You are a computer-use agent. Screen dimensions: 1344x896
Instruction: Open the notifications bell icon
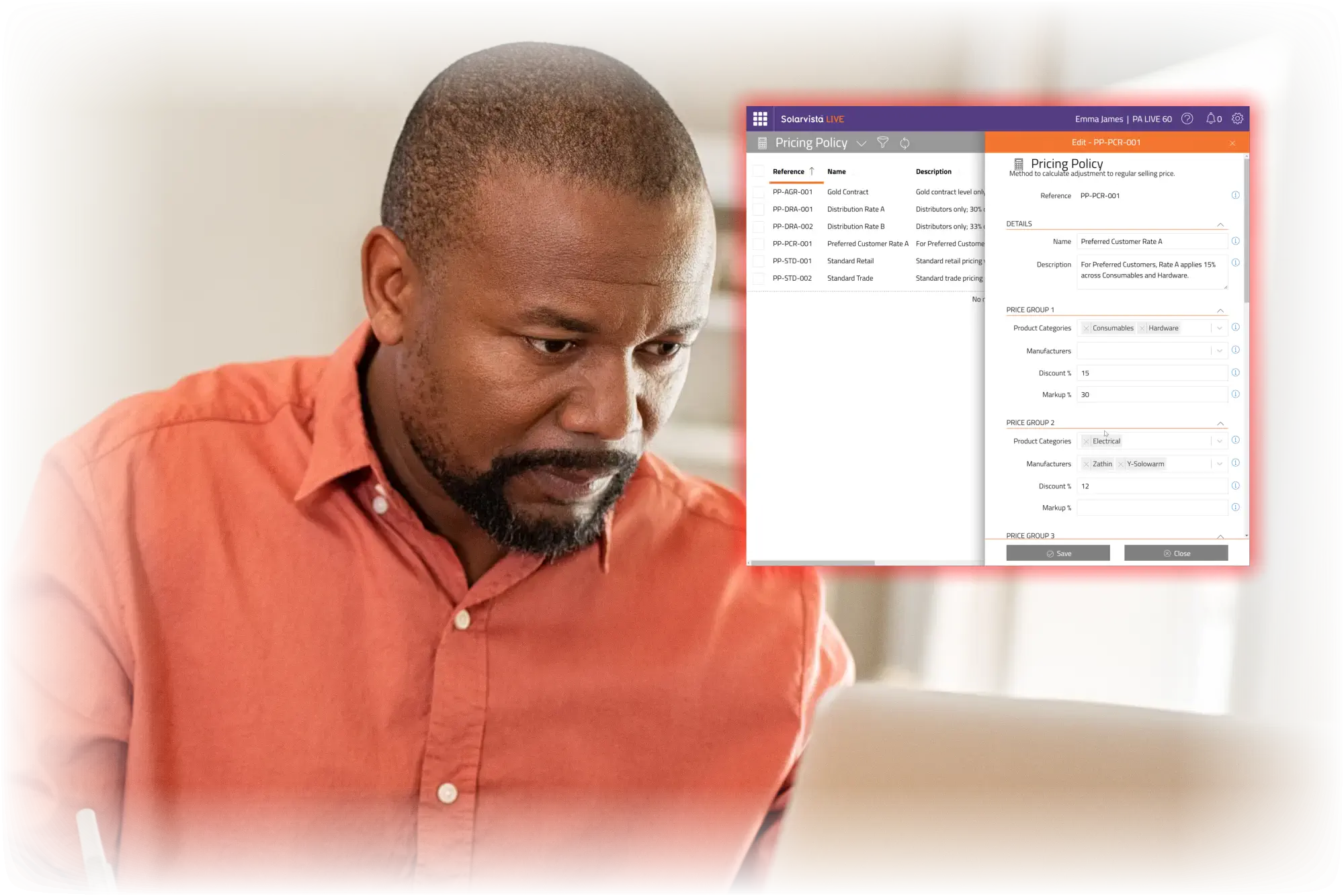pos(1211,119)
